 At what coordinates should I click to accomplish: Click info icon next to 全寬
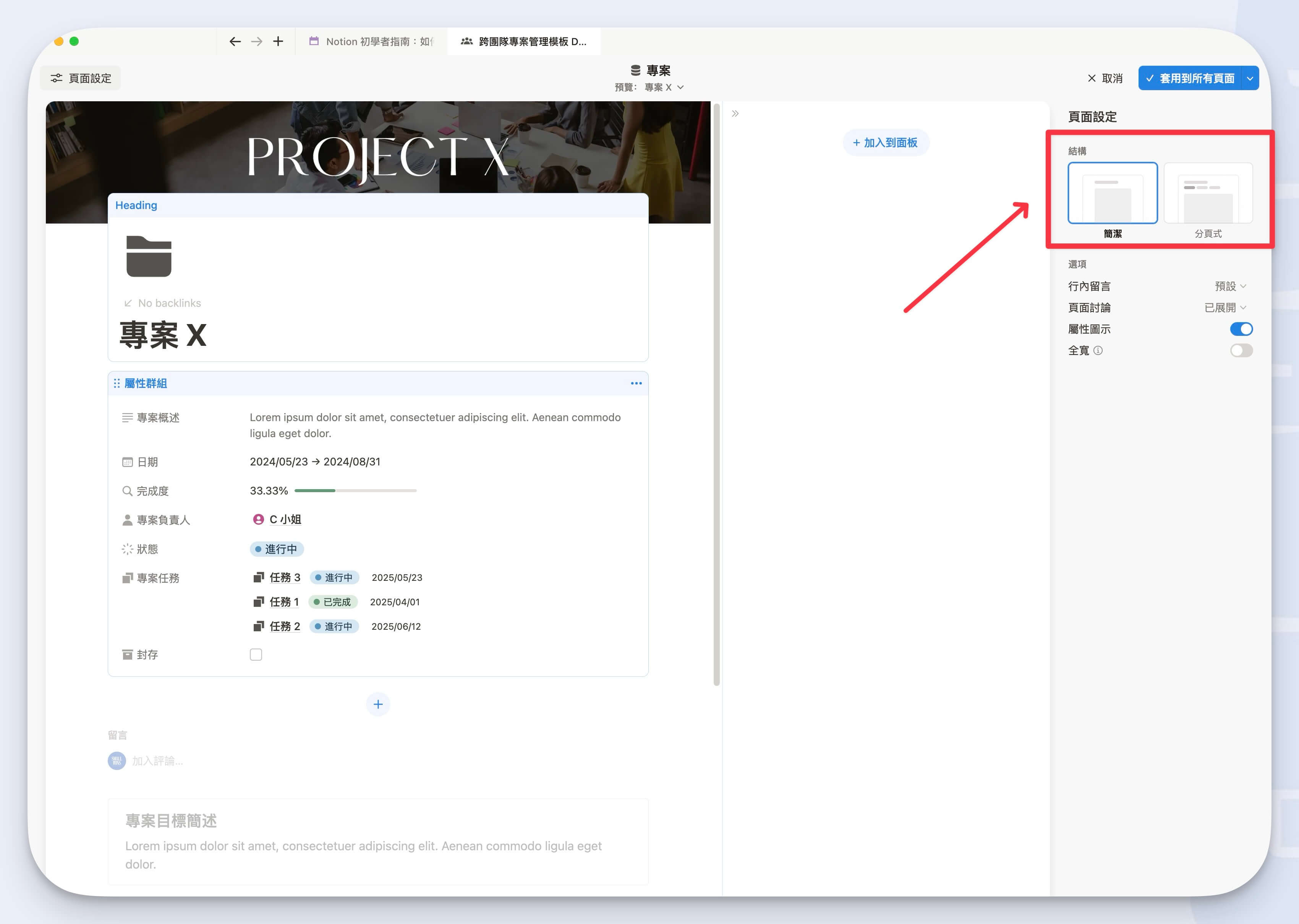[1098, 350]
